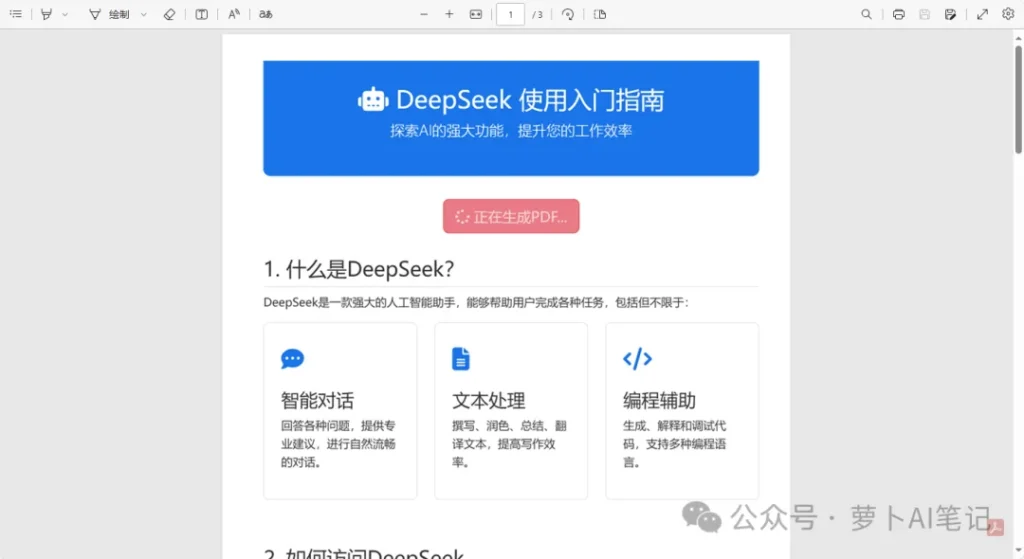The height and width of the screenshot is (559, 1024).
Task: Toggle fit to width view
Action: coord(476,14)
